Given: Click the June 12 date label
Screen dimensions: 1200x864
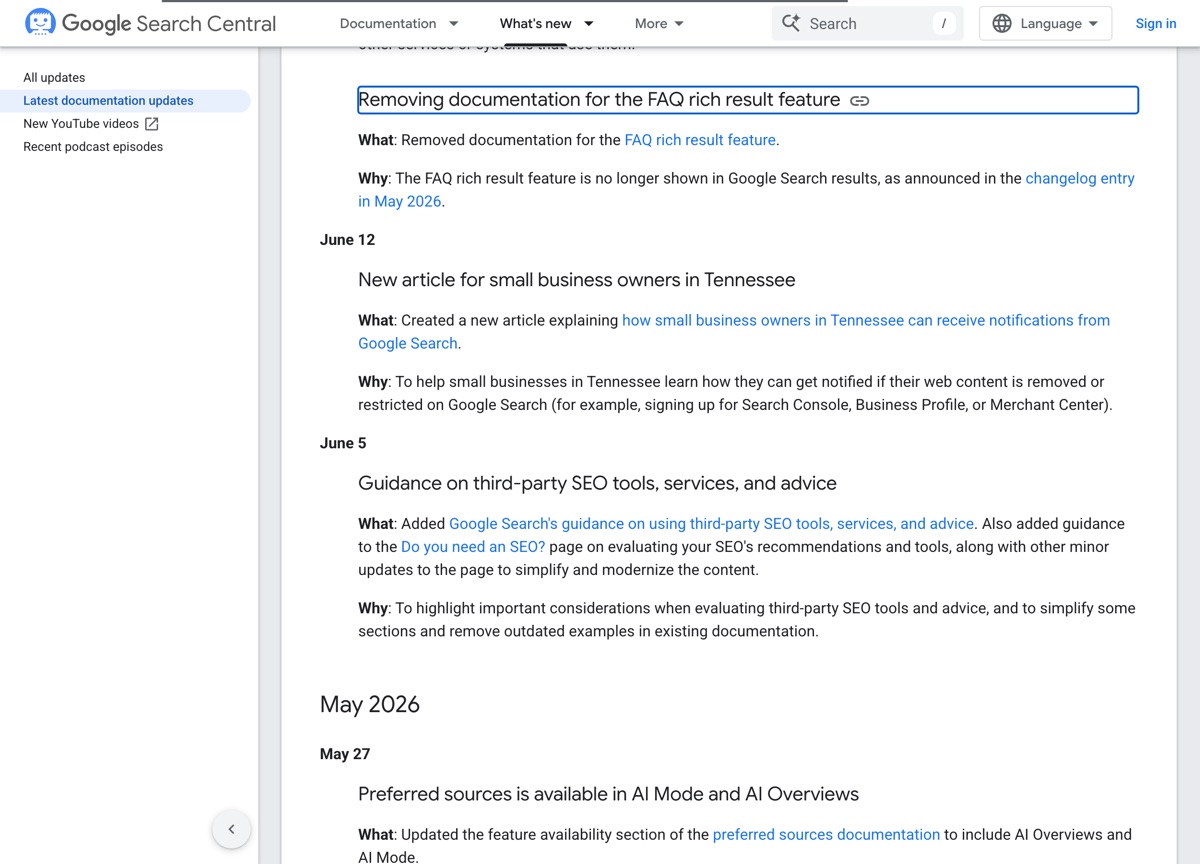Looking at the screenshot, I should click(x=347, y=240).
